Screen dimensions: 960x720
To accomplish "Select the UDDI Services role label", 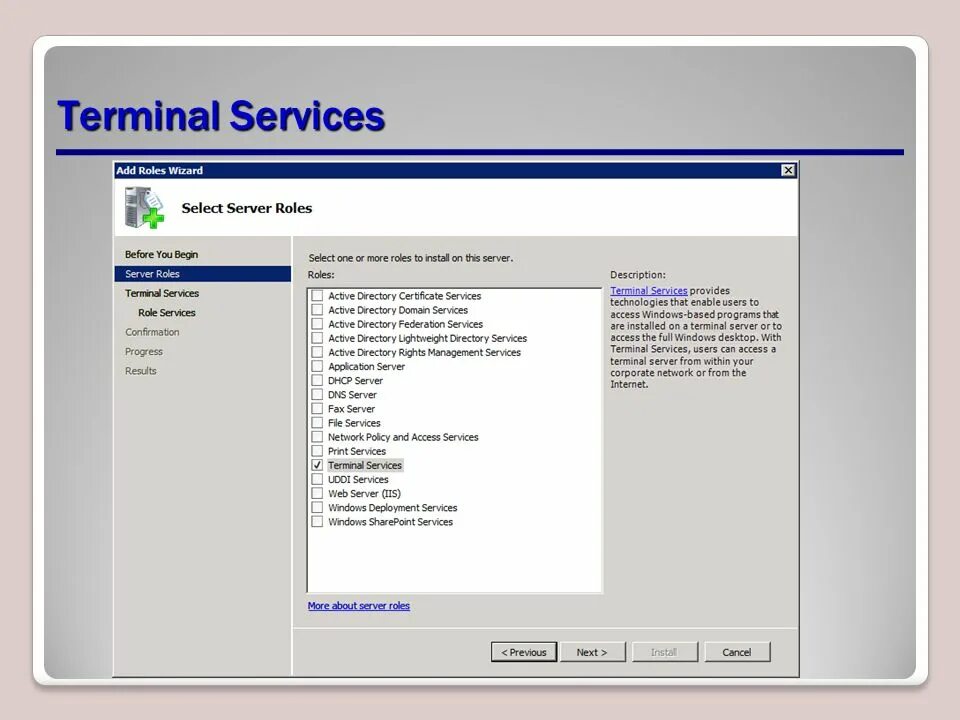I will (358, 479).
